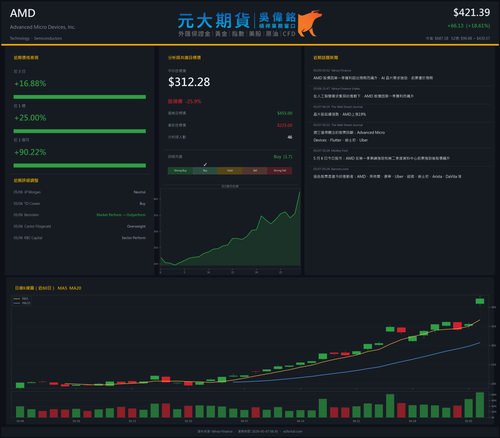Click the Overweight rating label
This screenshot has width=500, height=438.
[136, 226]
